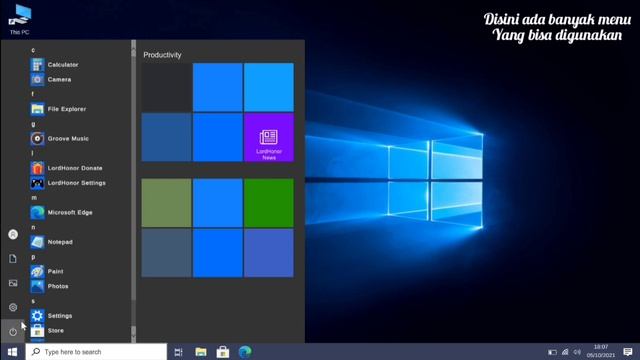
Task: Click the Windows Start button
Action: pyautogui.click(x=12, y=352)
